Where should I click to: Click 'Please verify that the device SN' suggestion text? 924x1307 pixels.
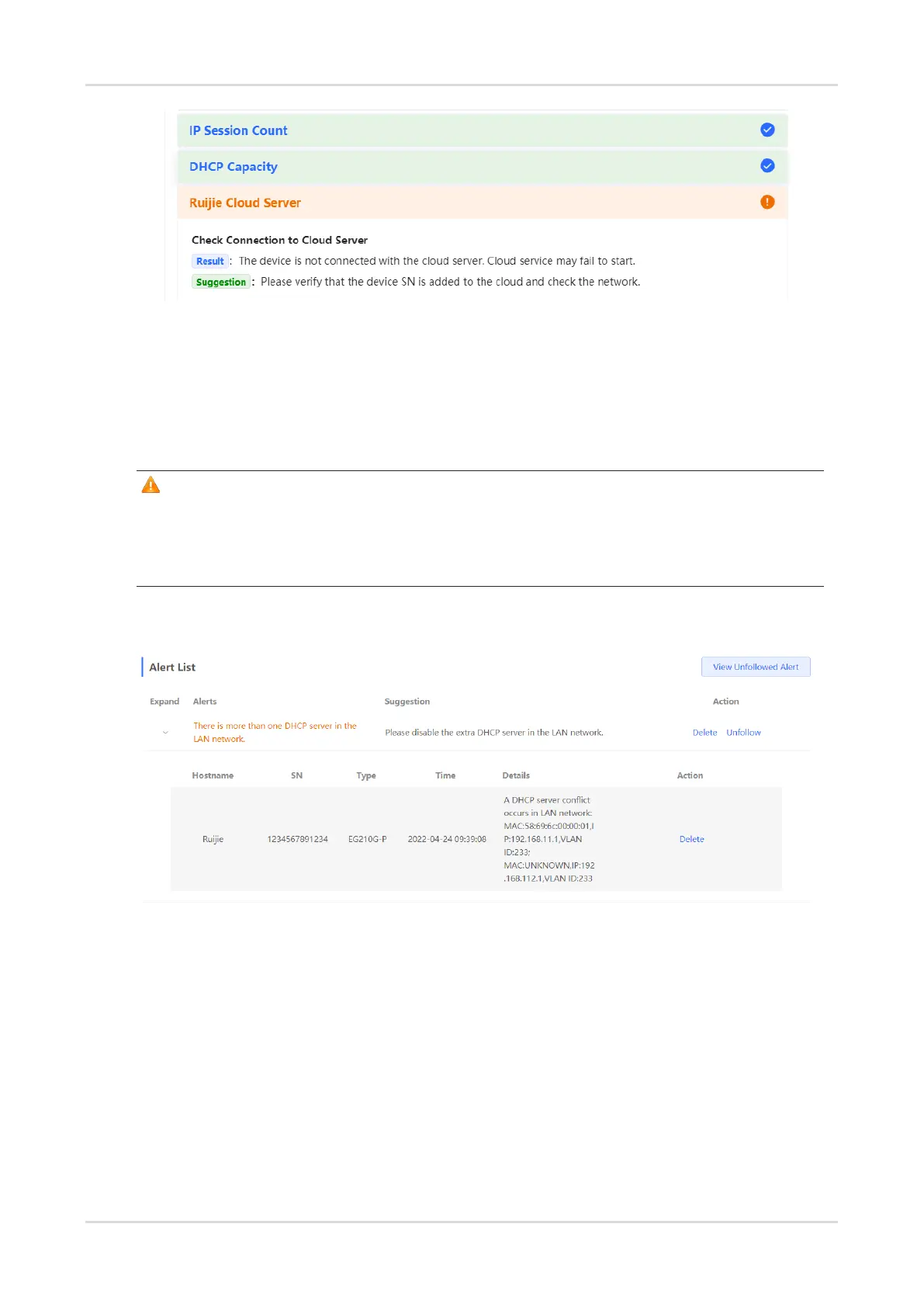coord(450,283)
